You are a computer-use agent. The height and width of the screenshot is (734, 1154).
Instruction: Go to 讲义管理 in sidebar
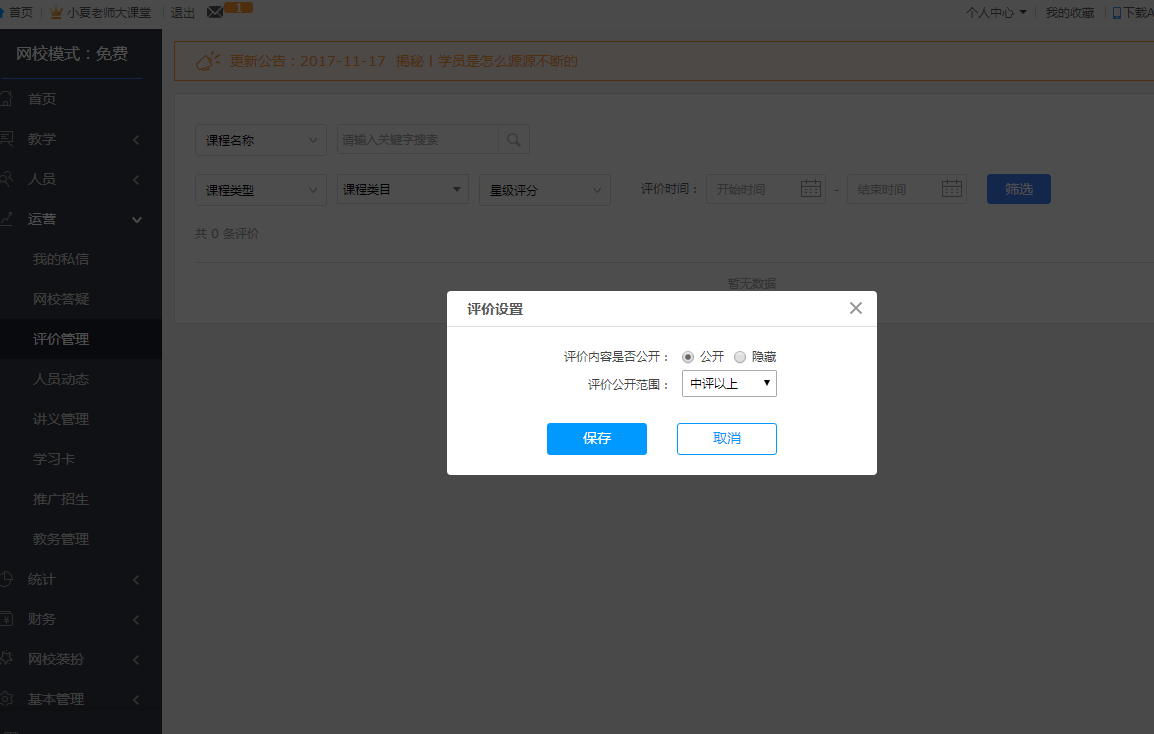click(61, 419)
